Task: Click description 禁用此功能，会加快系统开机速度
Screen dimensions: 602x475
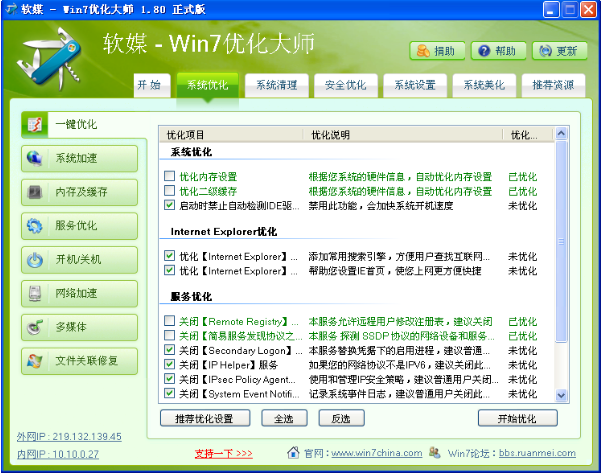Action: [x=381, y=206]
